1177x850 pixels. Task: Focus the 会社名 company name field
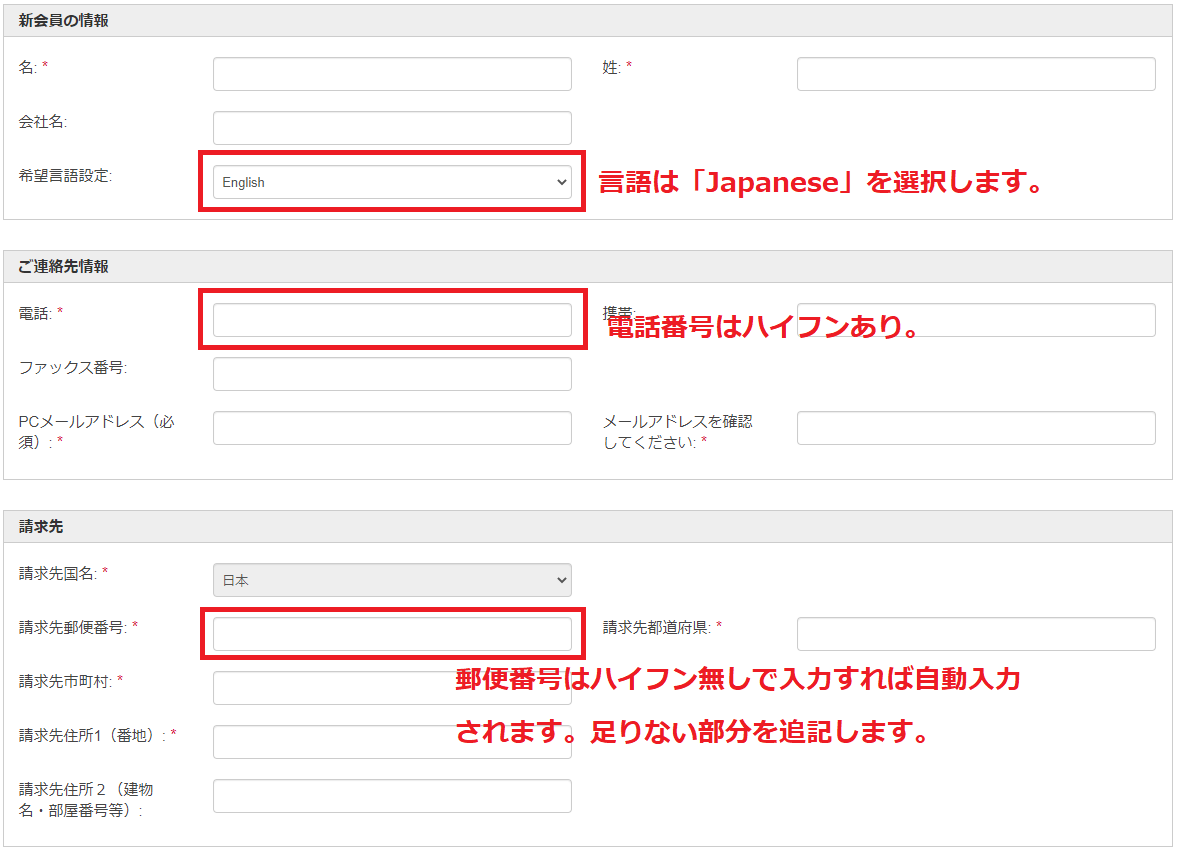tap(392, 128)
